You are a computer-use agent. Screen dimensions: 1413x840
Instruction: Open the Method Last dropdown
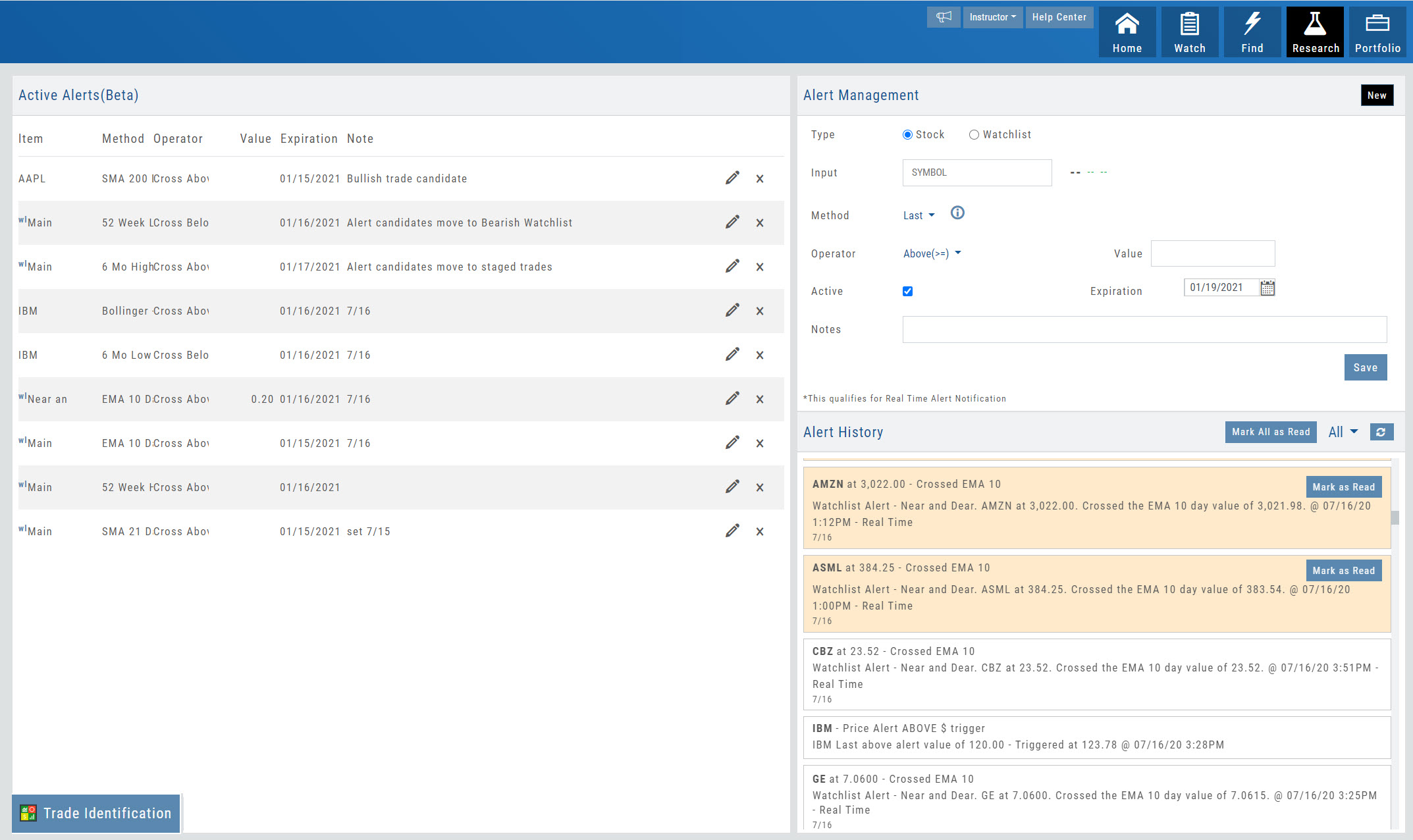click(x=919, y=215)
